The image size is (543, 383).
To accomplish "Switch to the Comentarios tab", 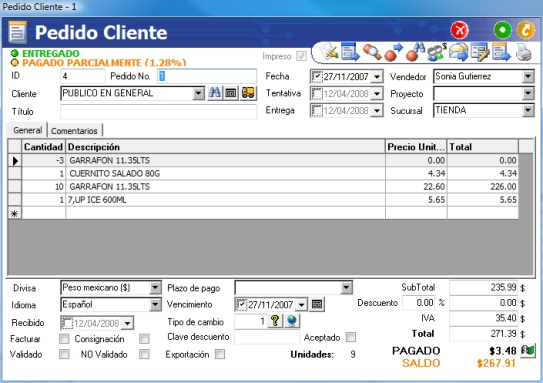I will tap(74, 131).
